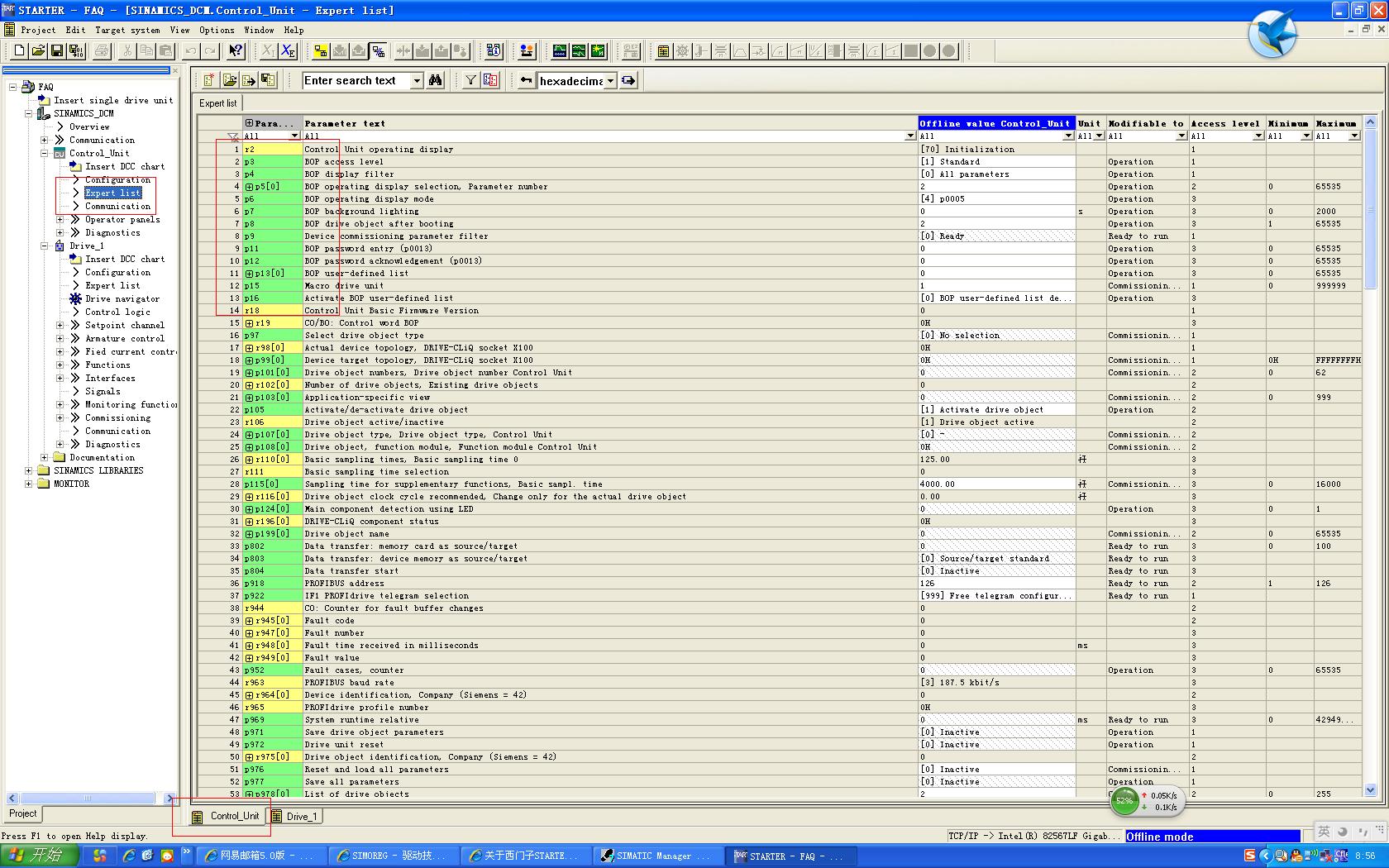Click the SINAMICS_DCM device icon in tree
This screenshot has height=868, width=1389.
pyautogui.click(x=45, y=113)
